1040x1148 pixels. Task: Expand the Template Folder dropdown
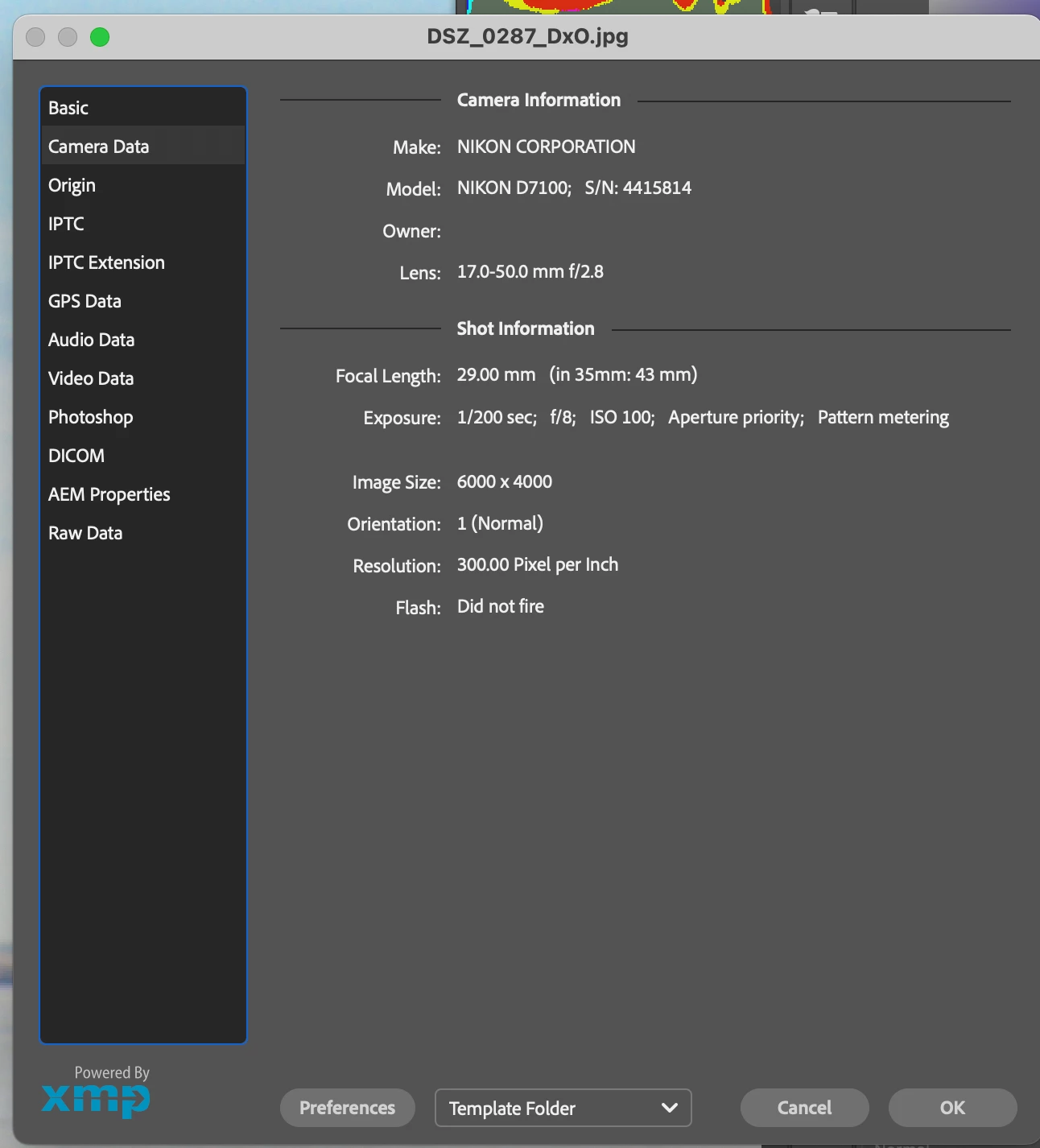pyautogui.click(x=563, y=1108)
